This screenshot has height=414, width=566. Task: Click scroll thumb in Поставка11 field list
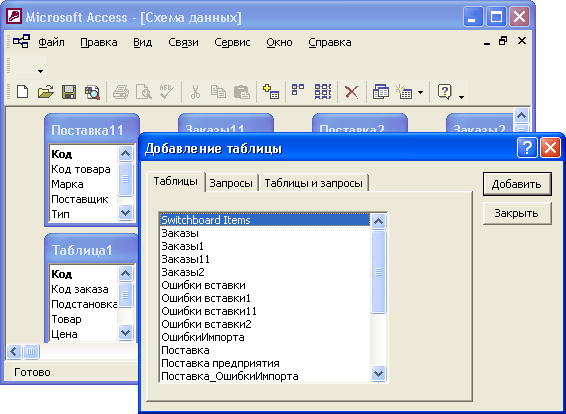point(125,179)
